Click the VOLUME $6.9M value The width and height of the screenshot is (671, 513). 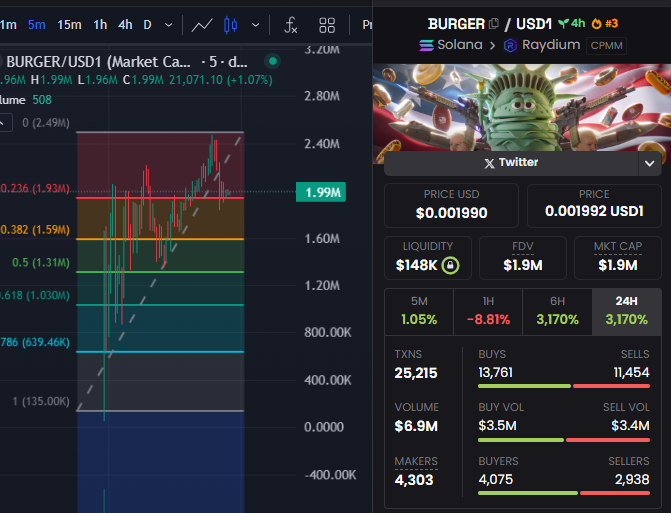click(416, 426)
